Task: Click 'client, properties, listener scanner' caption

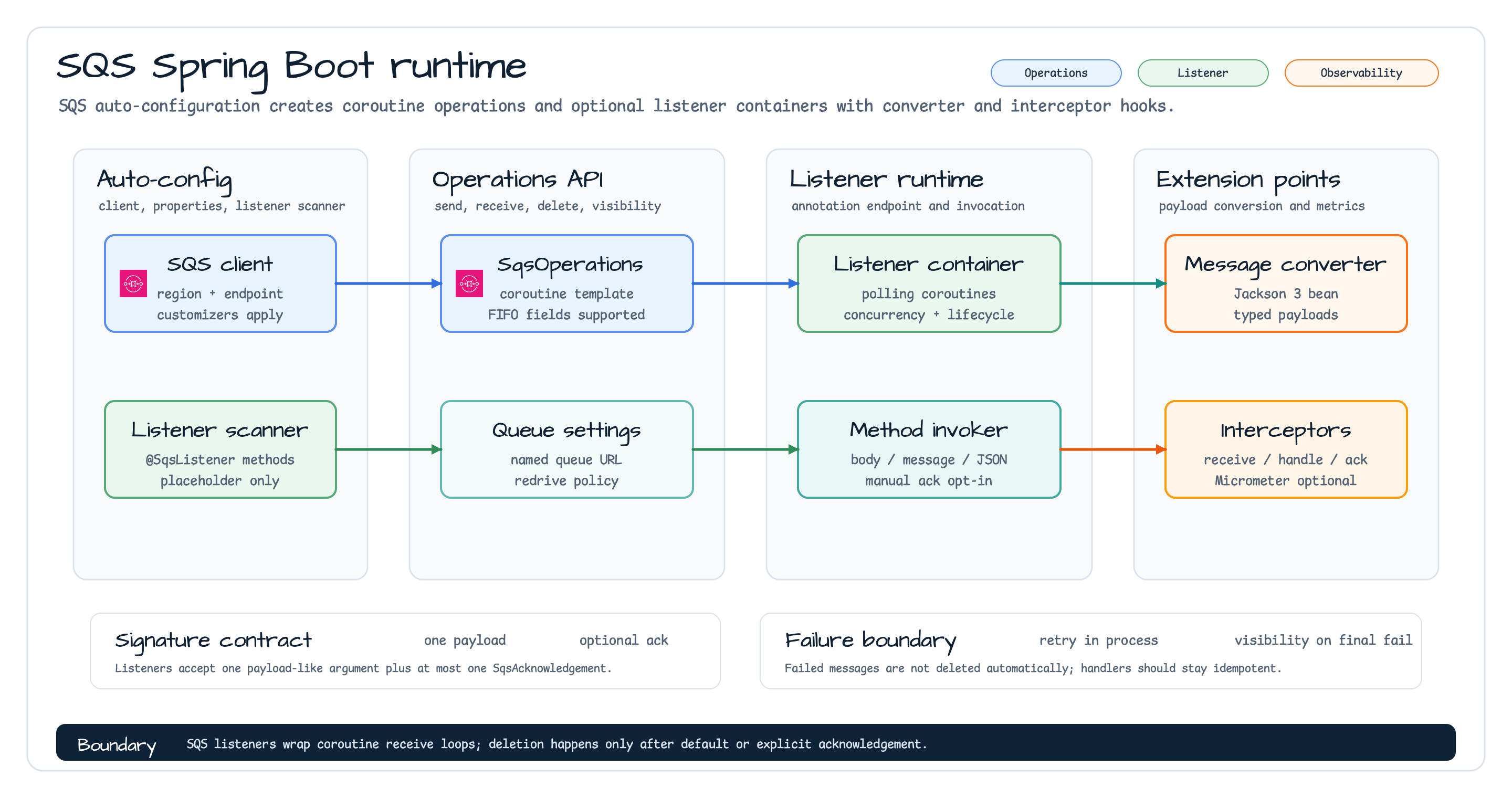Action: [222, 206]
